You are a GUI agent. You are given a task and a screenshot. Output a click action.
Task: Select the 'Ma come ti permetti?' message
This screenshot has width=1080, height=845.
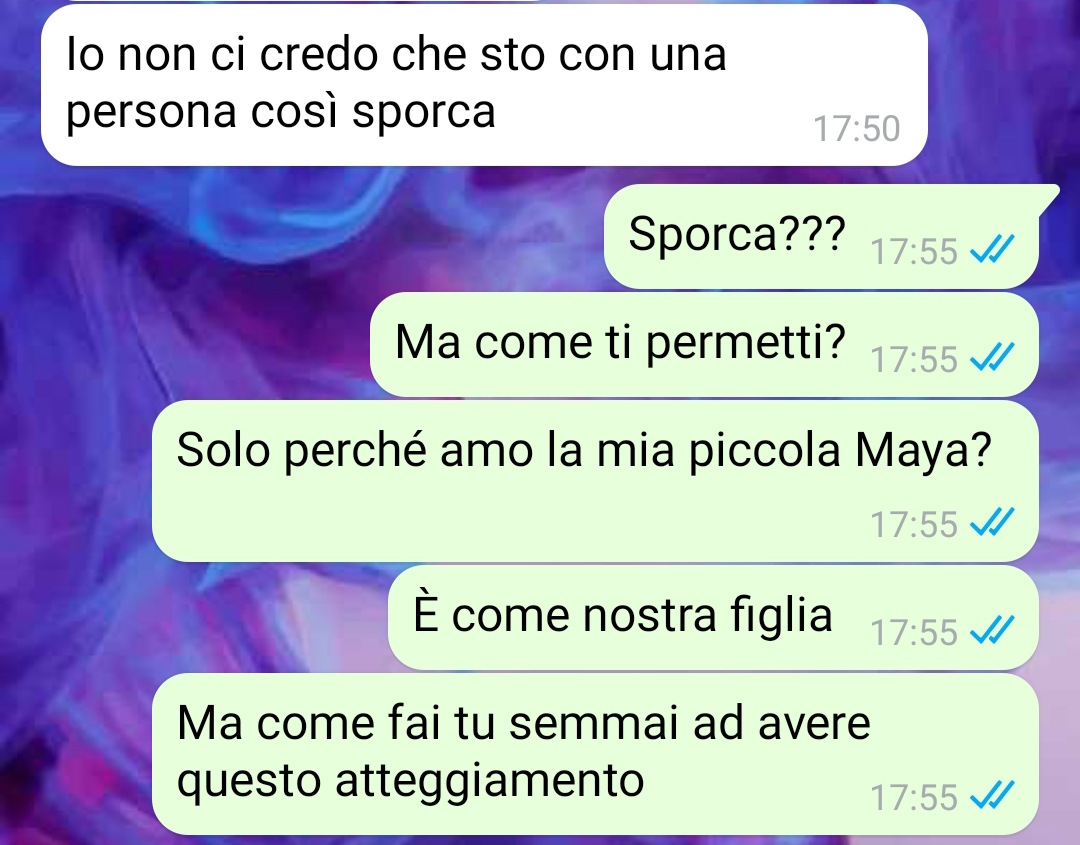pos(704,344)
